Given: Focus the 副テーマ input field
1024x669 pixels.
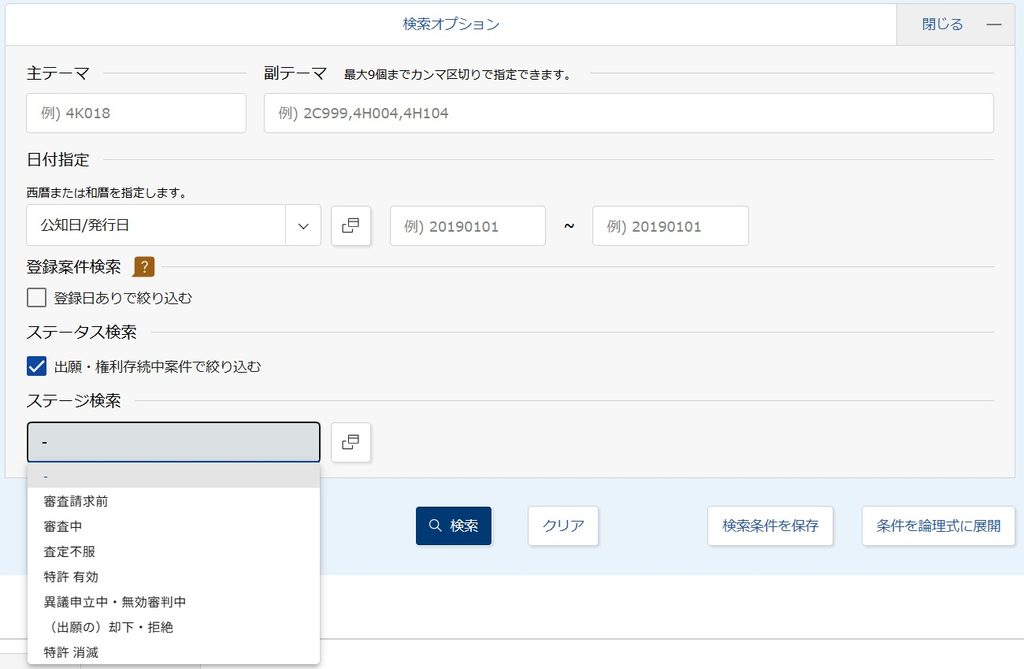Looking at the screenshot, I should 629,113.
